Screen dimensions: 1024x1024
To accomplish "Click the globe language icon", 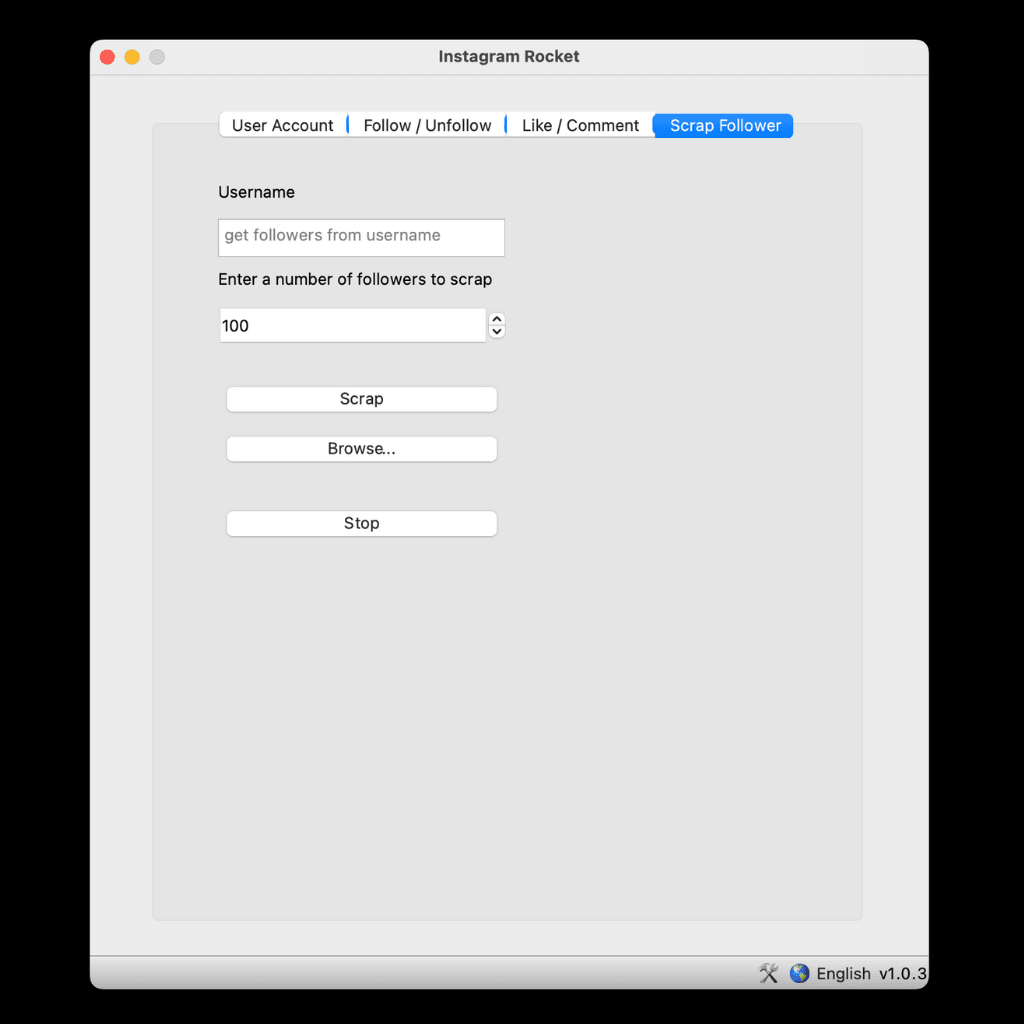I will 799,973.
